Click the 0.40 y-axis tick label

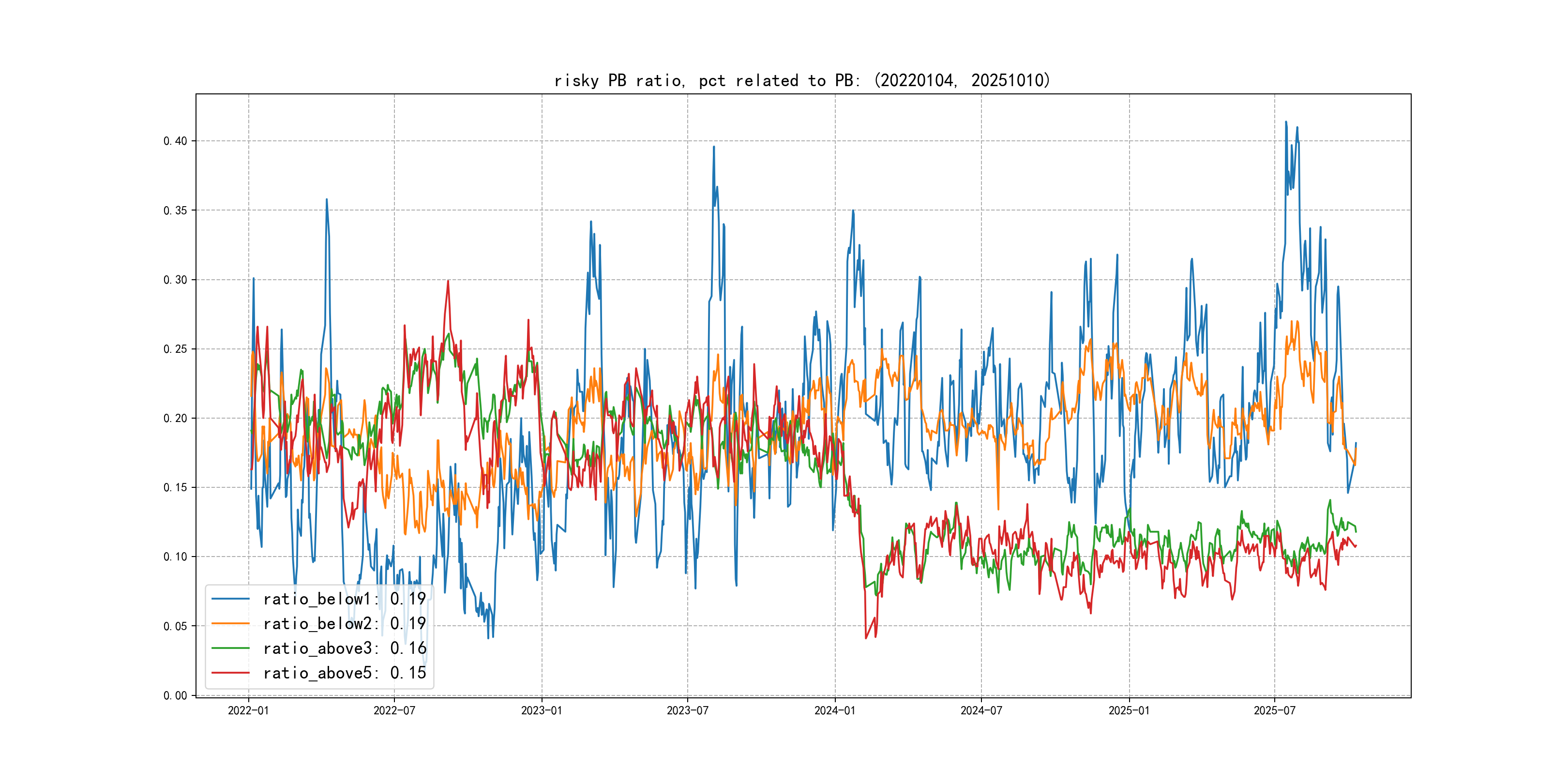(175, 141)
